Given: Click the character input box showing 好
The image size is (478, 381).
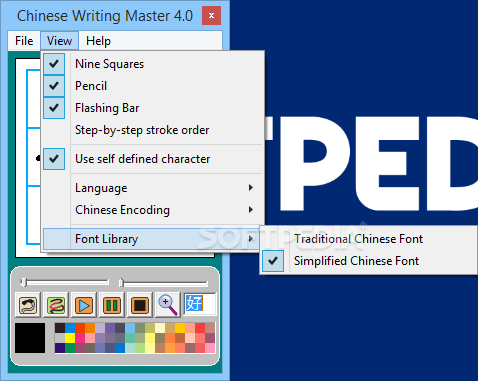Looking at the screenshot, I should coord(200,304).
